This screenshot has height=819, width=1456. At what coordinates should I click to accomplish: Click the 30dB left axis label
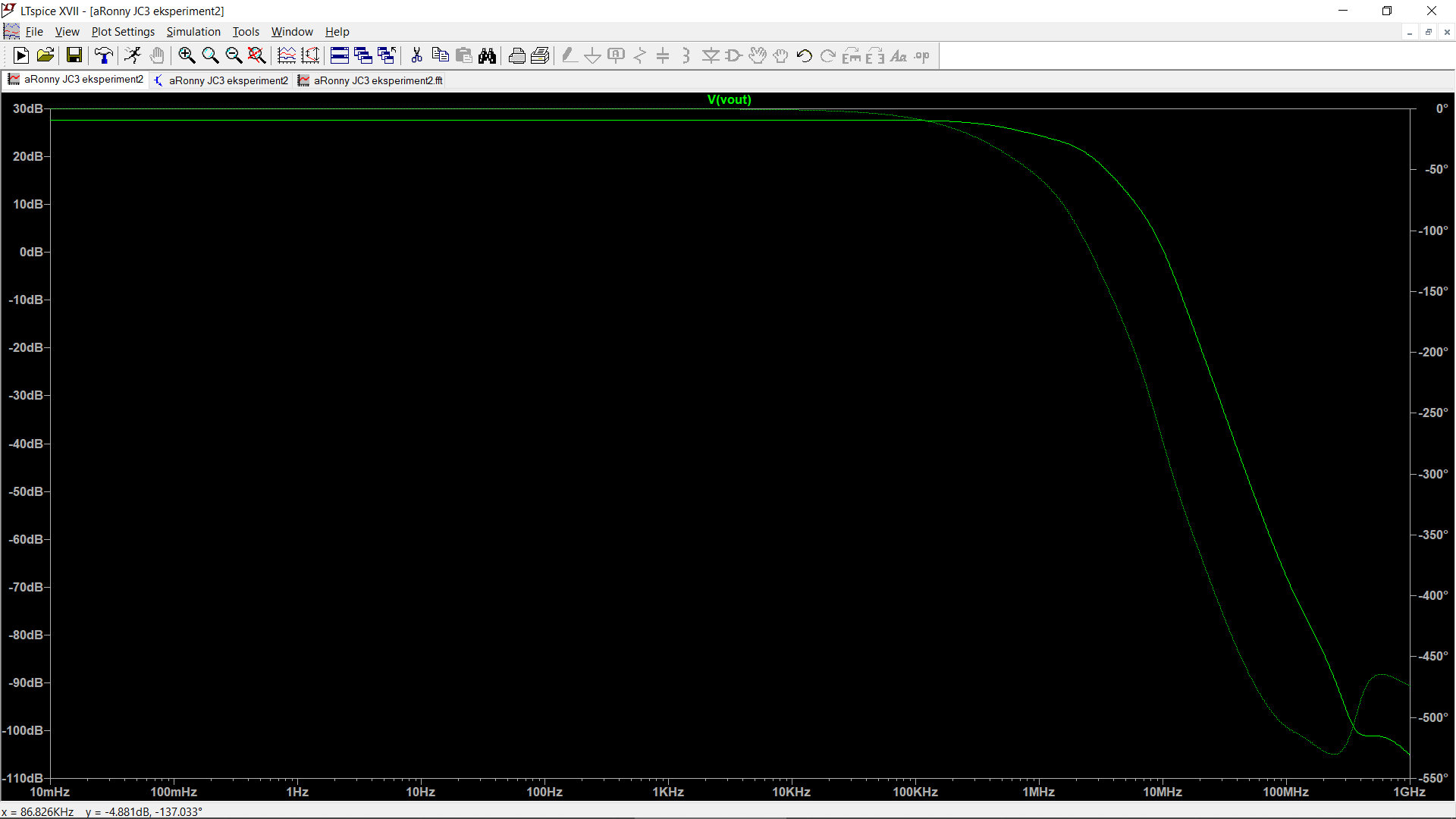pos(28,108)
